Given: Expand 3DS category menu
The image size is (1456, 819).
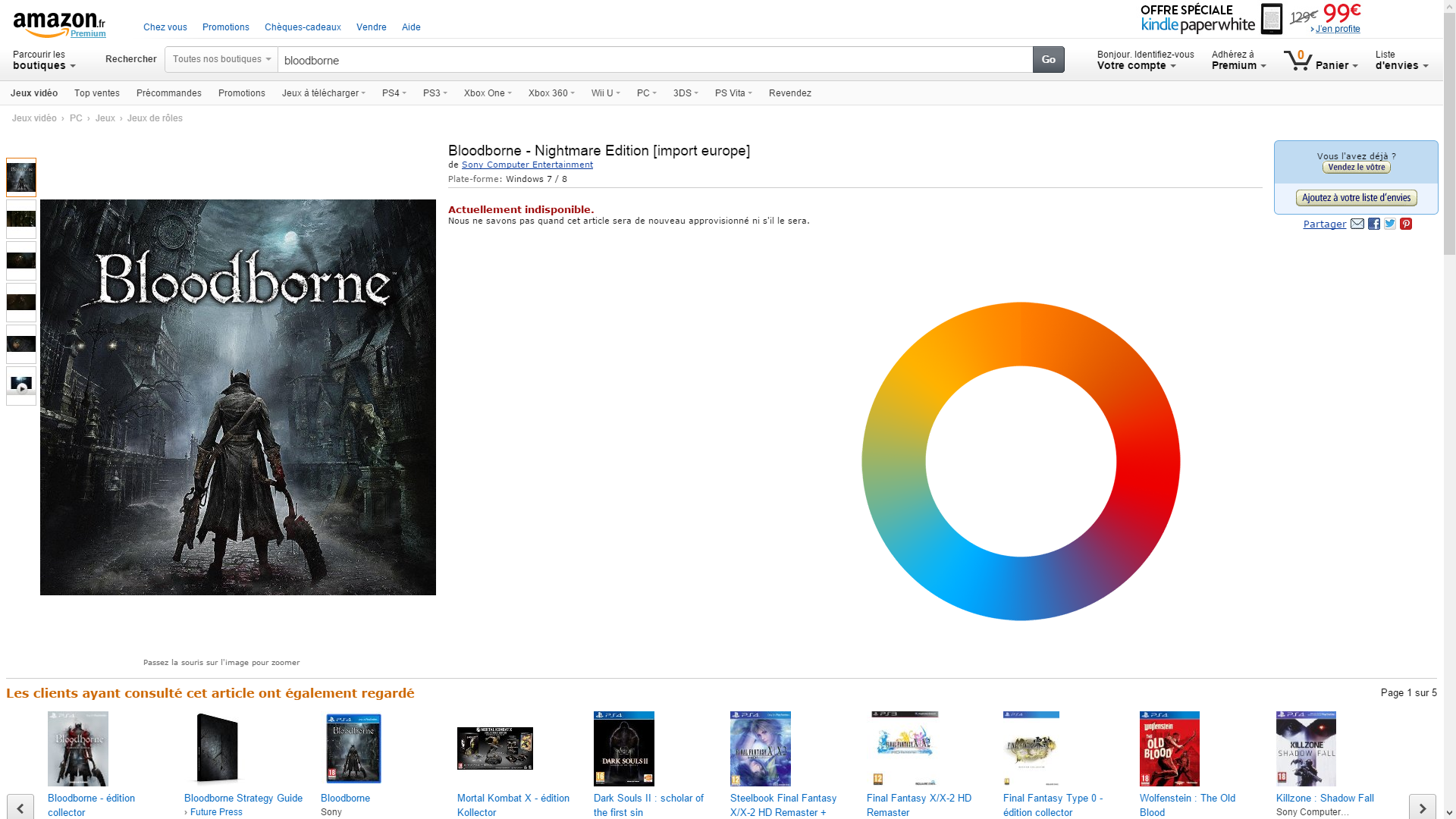Looking at the screenshot, I should point(686,93).
